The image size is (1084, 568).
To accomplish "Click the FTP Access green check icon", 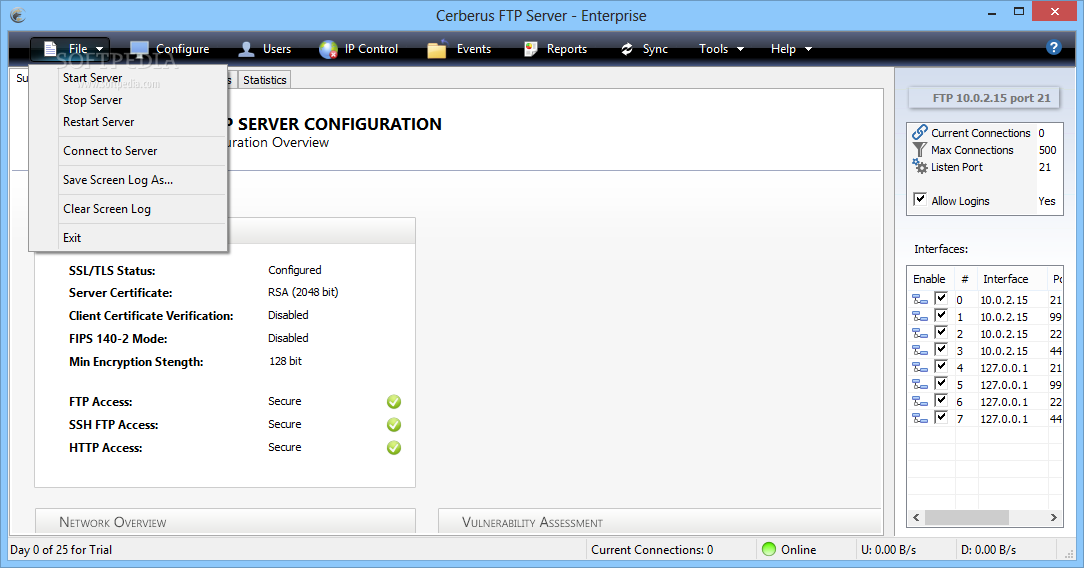I will pyautogui.click(x=394, y=401).
